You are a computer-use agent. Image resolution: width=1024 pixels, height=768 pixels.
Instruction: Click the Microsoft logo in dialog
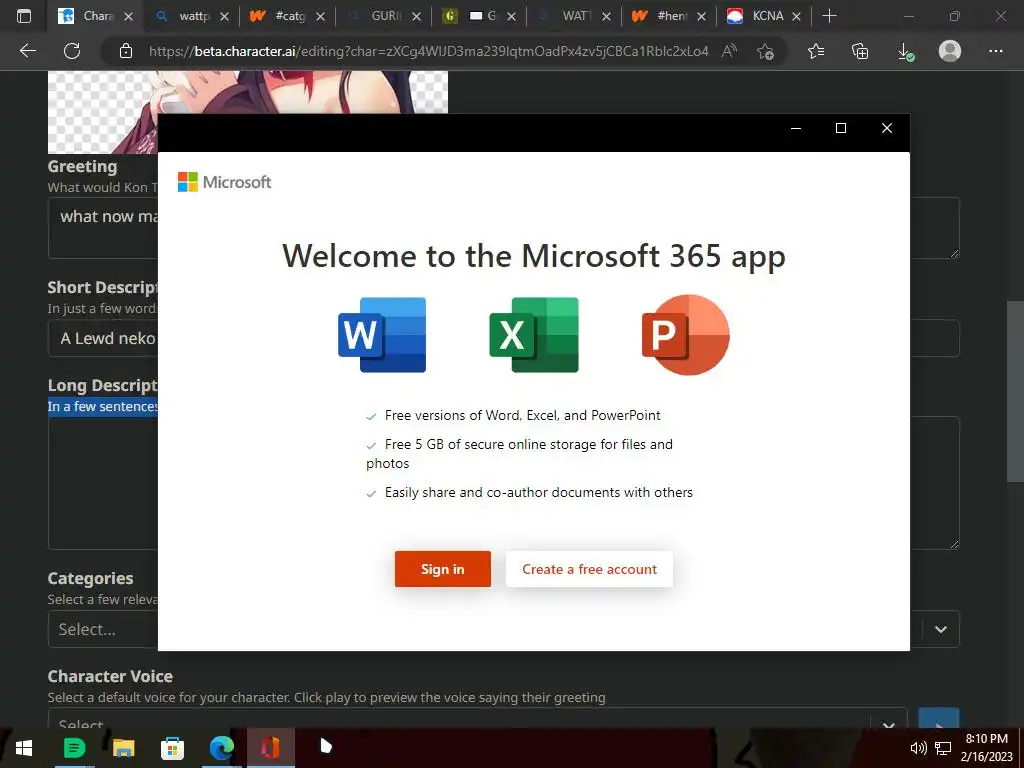point(224,182)
